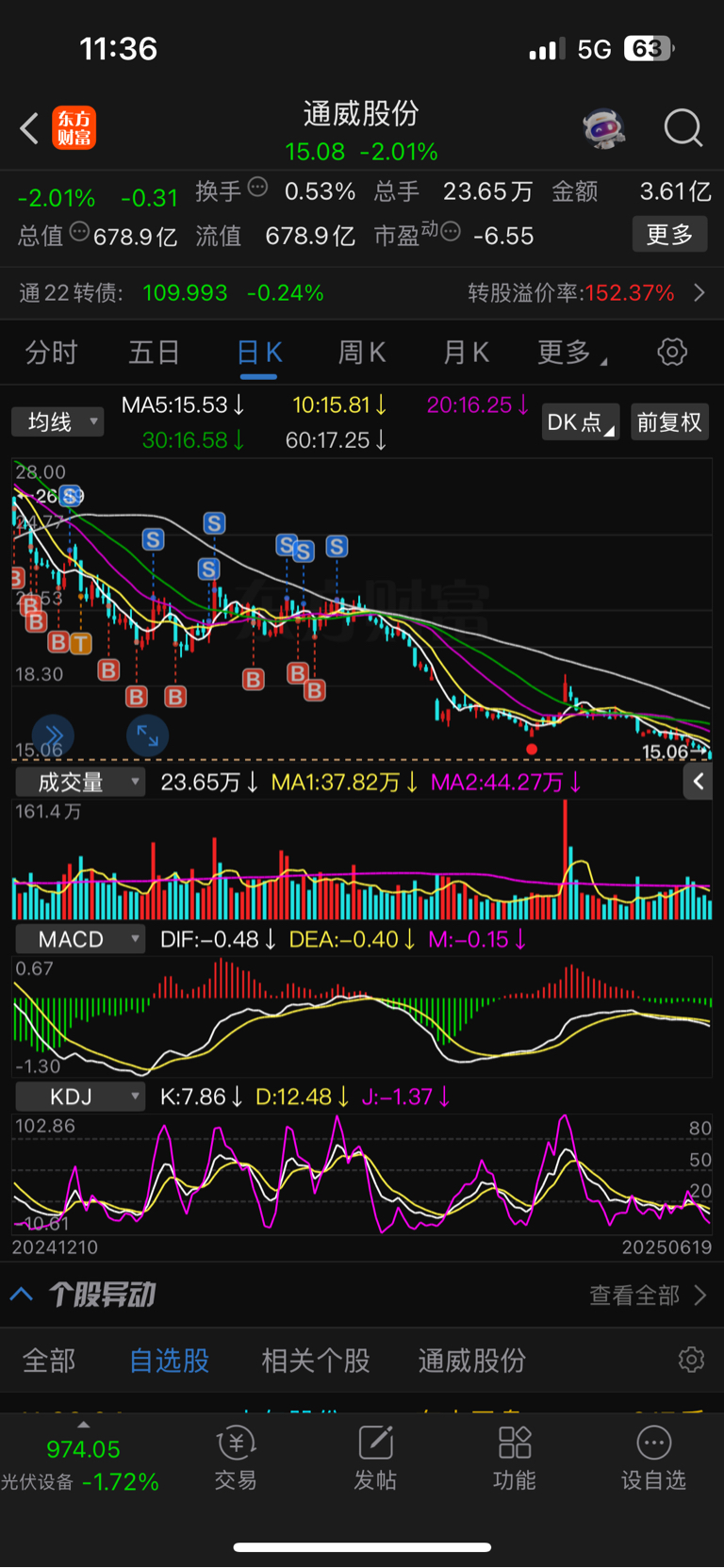Open the 均线 indicator dropdown
Screen dimensions: 724x1568
(58, 421)
